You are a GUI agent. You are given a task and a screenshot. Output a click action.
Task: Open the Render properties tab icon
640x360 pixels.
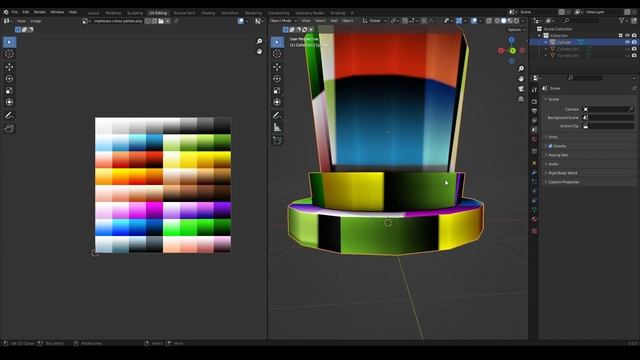coord(534,101)
